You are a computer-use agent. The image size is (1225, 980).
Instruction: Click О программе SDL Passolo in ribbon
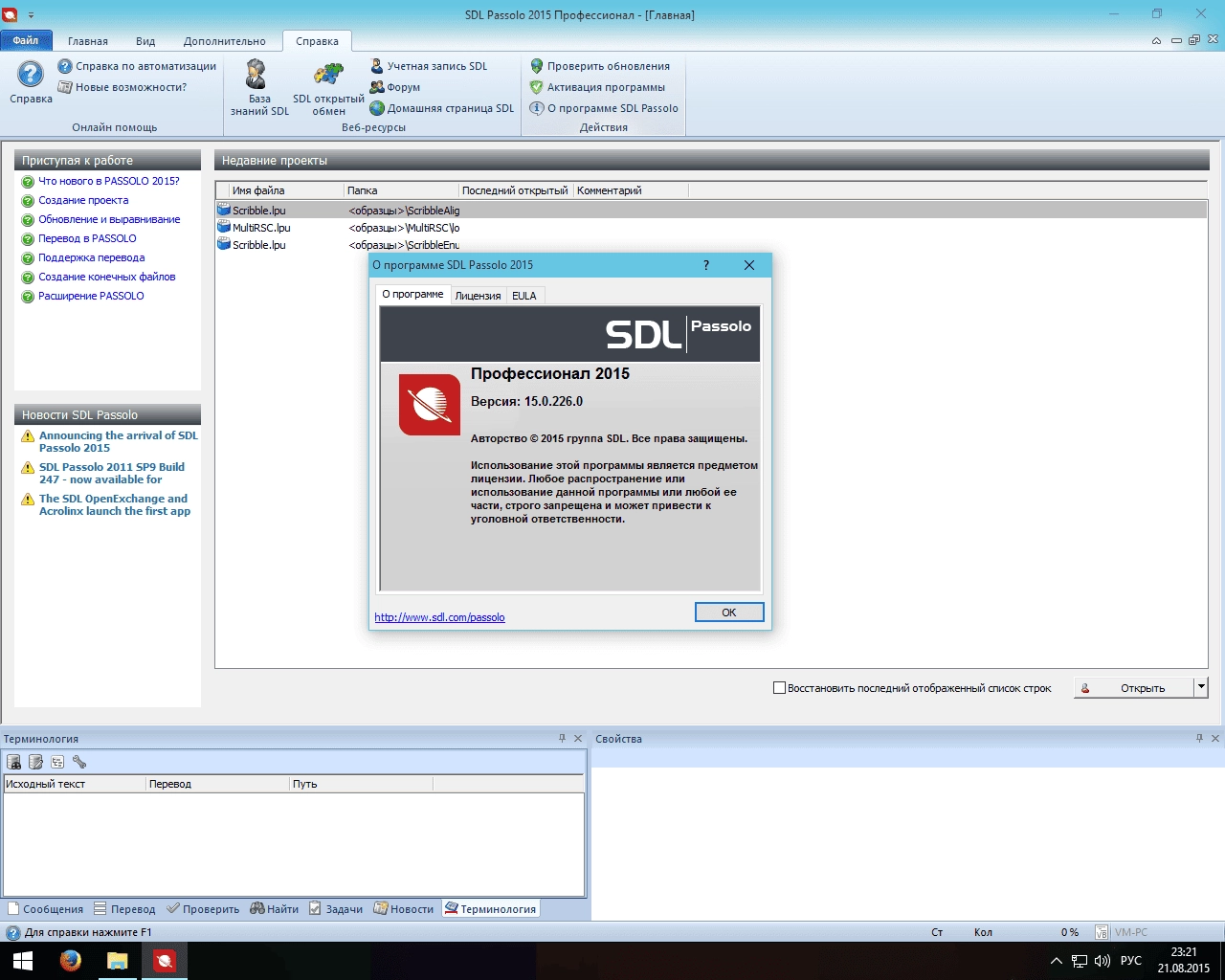pos(604,108)
